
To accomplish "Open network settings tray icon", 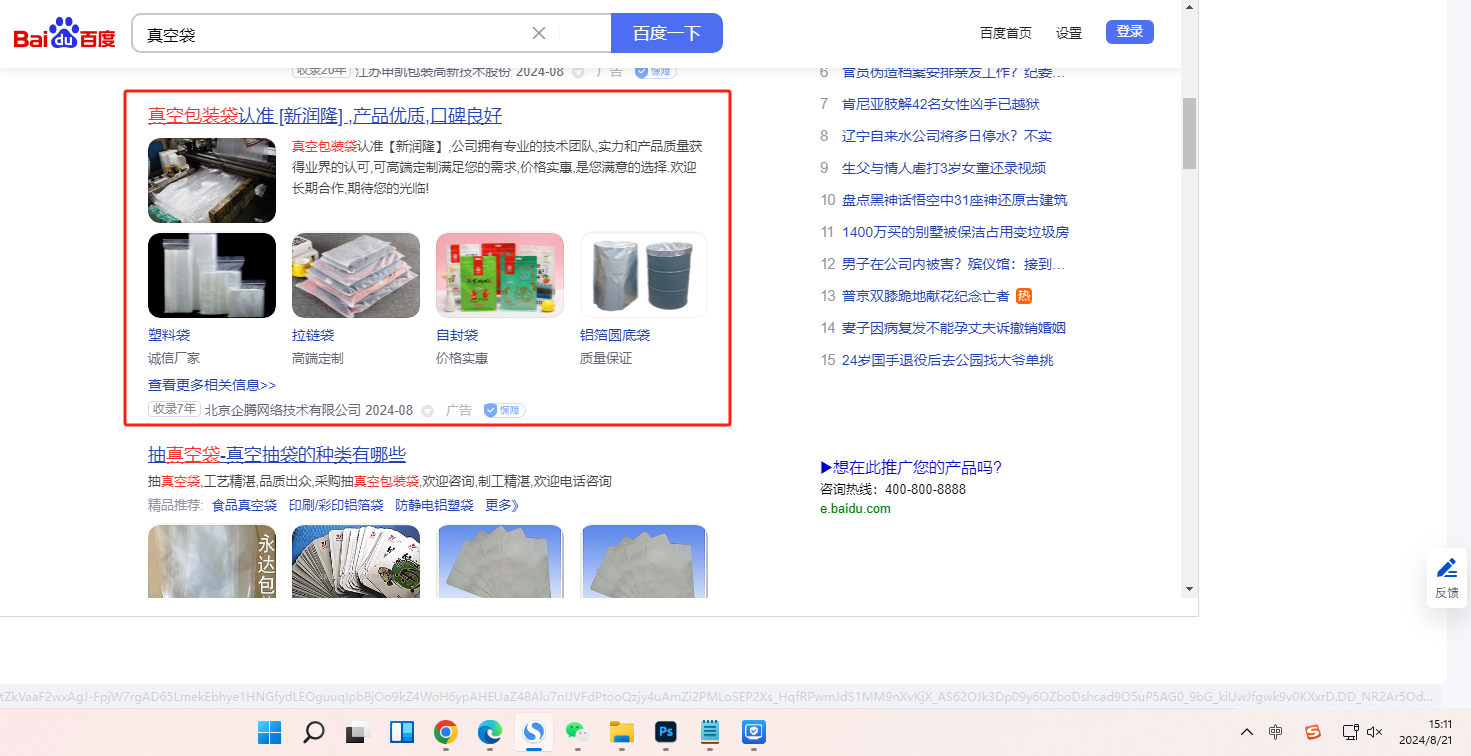I will click(1350, 732).
